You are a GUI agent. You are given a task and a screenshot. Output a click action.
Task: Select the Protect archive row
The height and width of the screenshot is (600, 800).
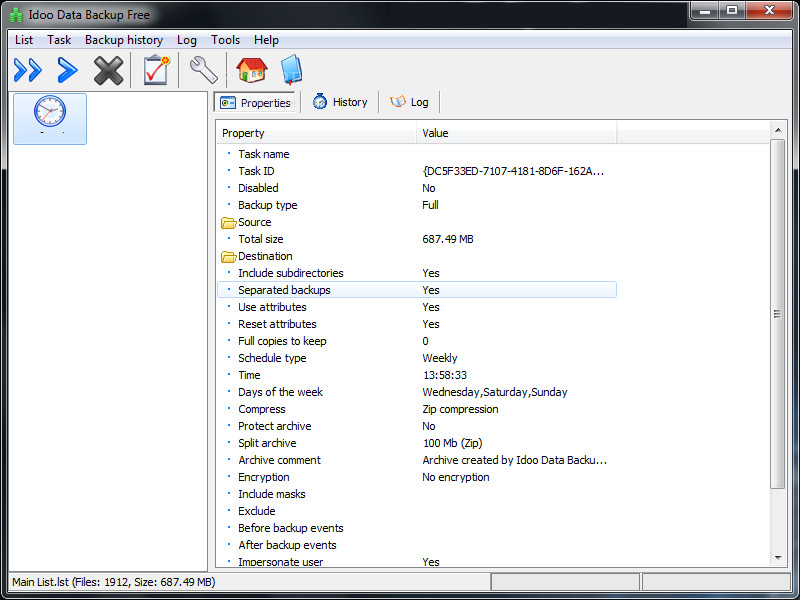[417, 426]
